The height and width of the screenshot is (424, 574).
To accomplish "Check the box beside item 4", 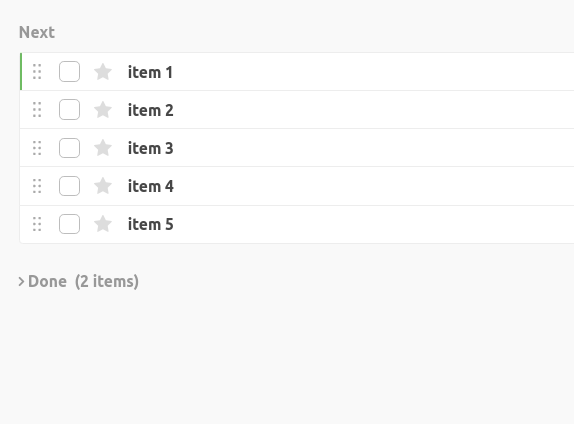I will [x=70, y=186].
